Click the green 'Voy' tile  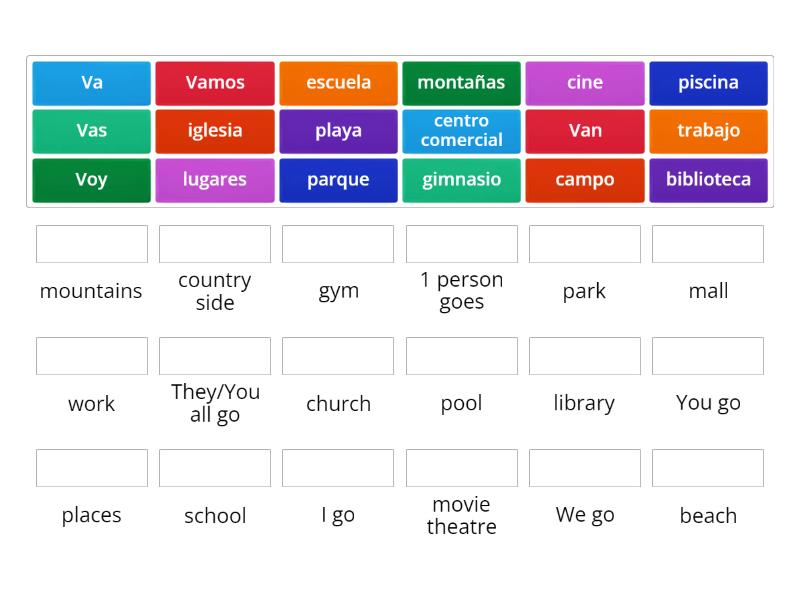tap(91, 180)
